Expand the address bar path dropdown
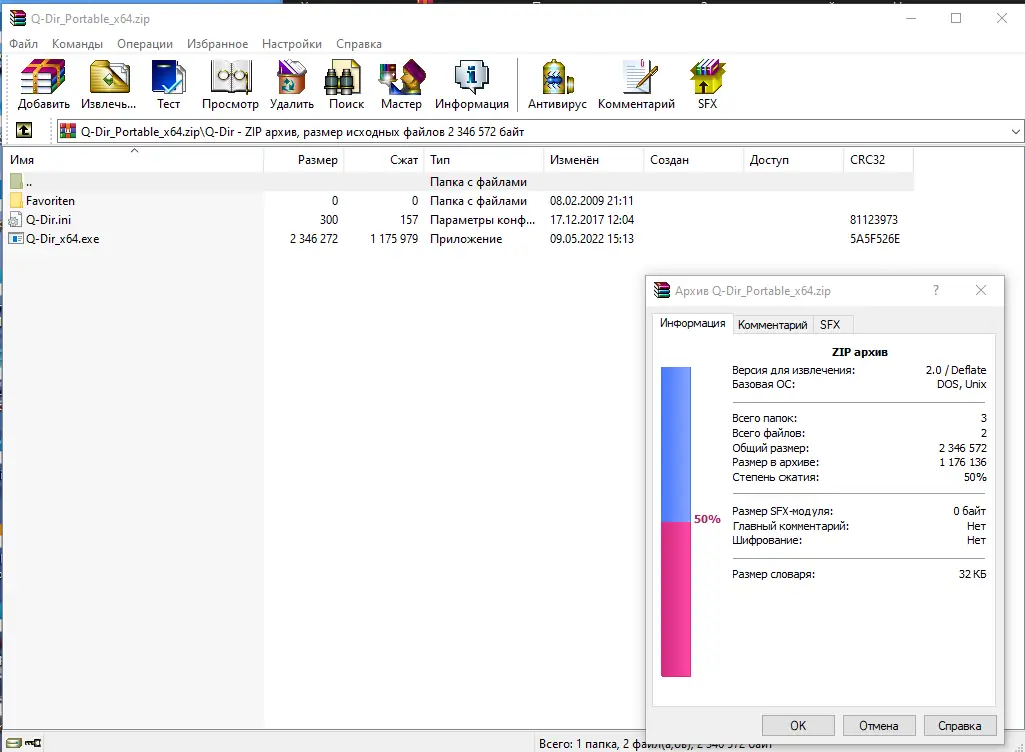 coord(1015,131)
